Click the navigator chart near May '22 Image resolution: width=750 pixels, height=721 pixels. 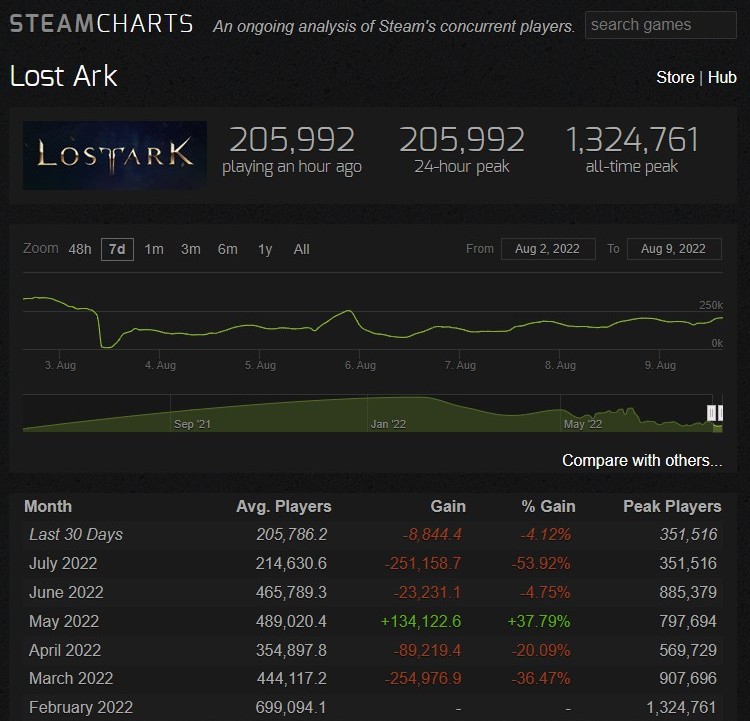(x=583, y=424)
